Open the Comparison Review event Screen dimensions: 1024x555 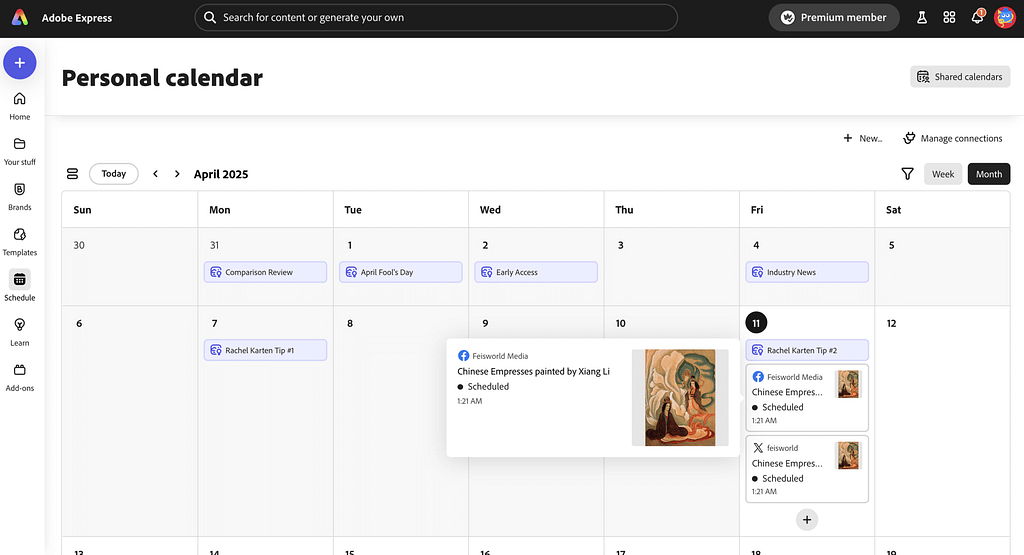pos(265,272)
